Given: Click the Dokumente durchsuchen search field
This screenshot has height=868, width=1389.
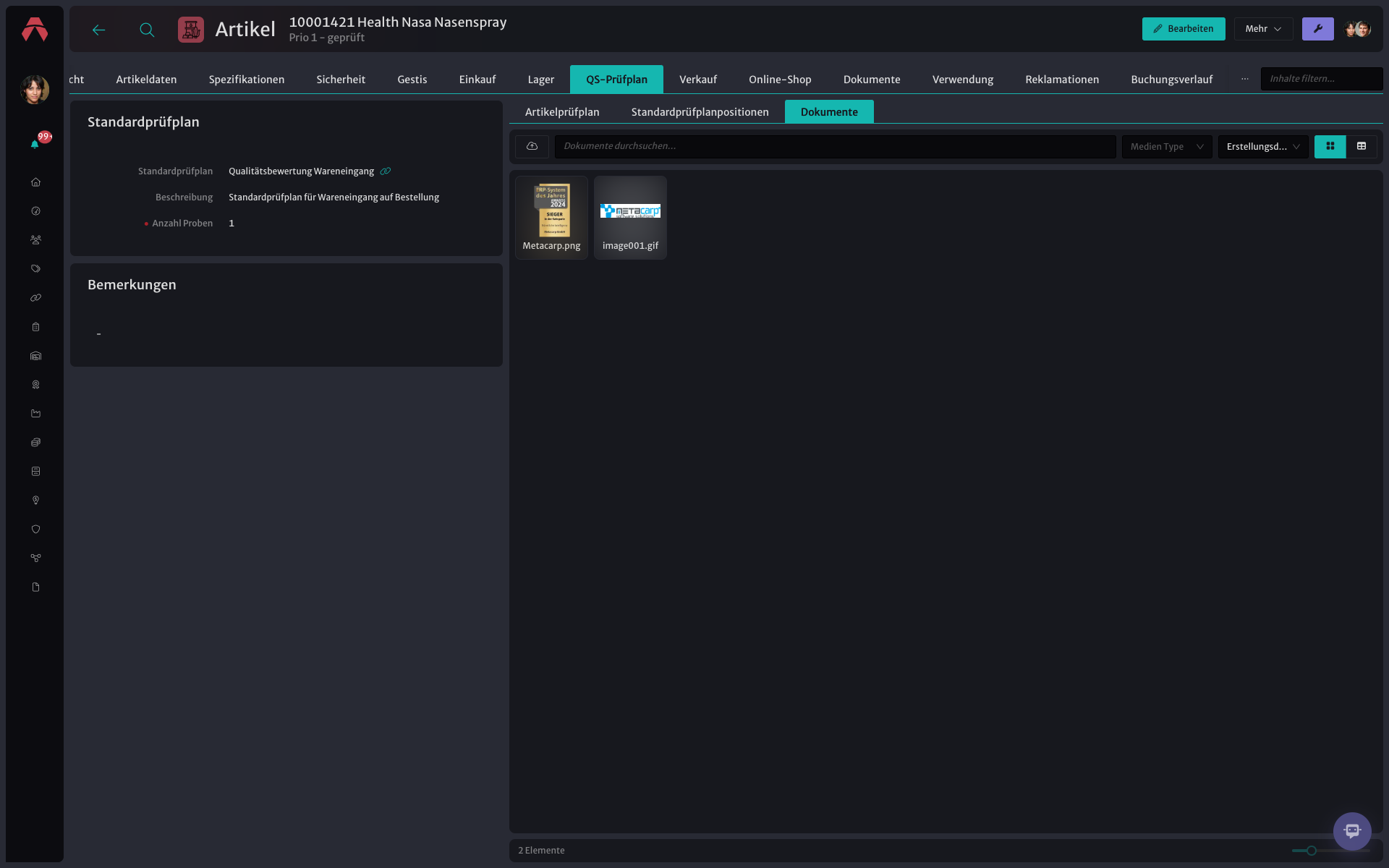Looking at the screenshot, I should (835, 146).
